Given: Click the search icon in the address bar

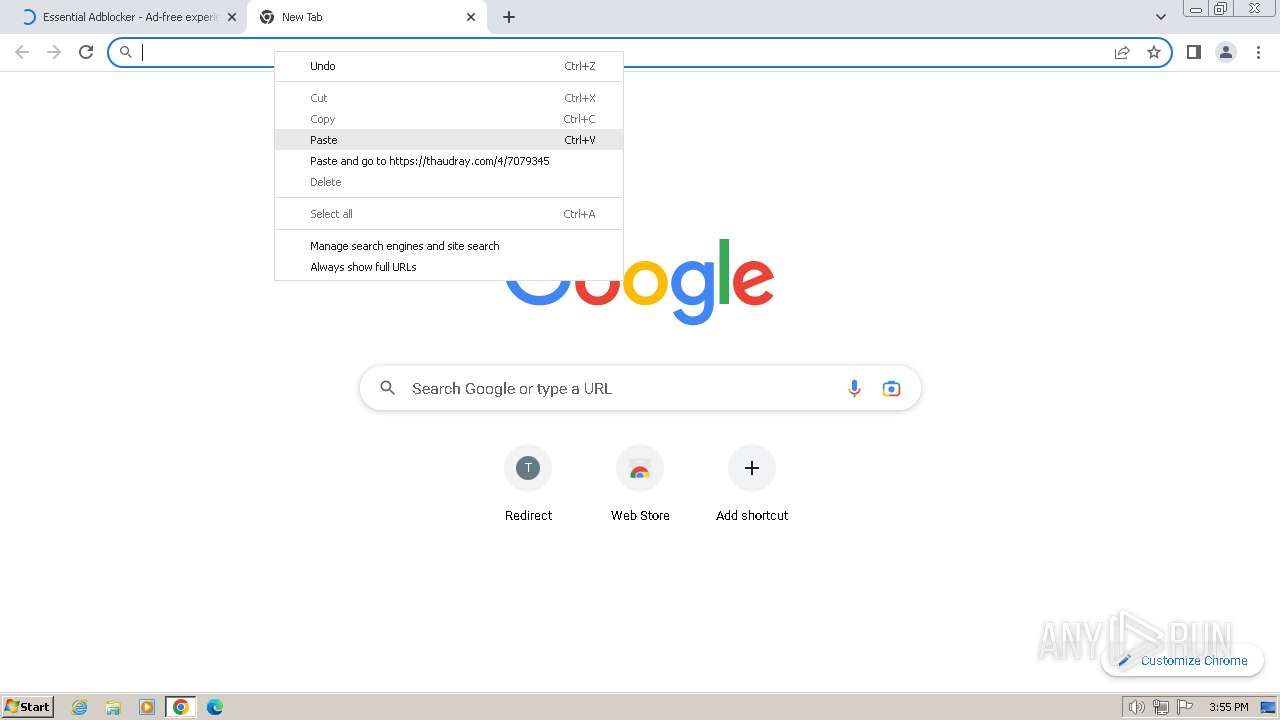Looking at the screenshot, I should pyautogui.click(x=126, y=52).
